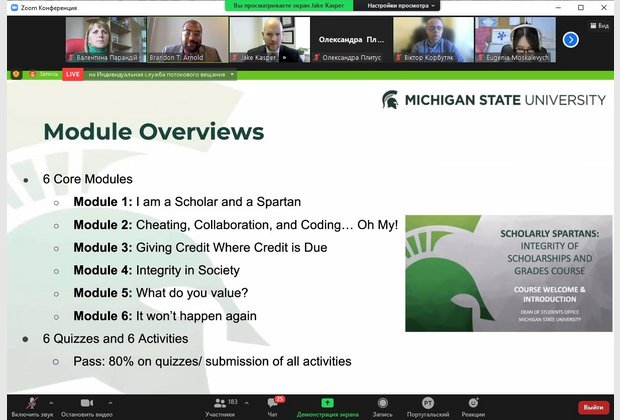Click '6 Quizzes and 6 Activities' text

point(115,339)
